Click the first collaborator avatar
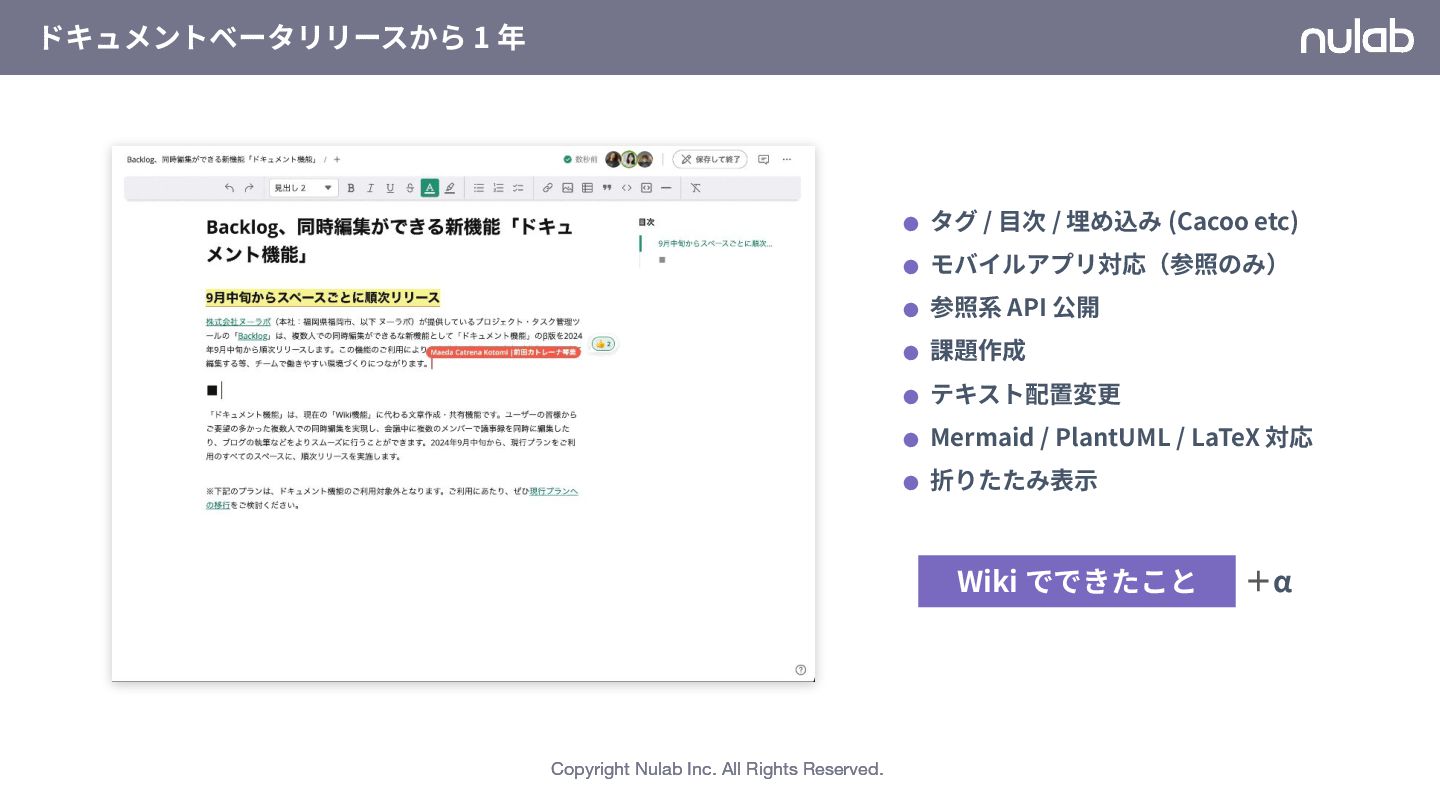The height and width of the screenshot is (810, 1440). [x=613, y=159]
